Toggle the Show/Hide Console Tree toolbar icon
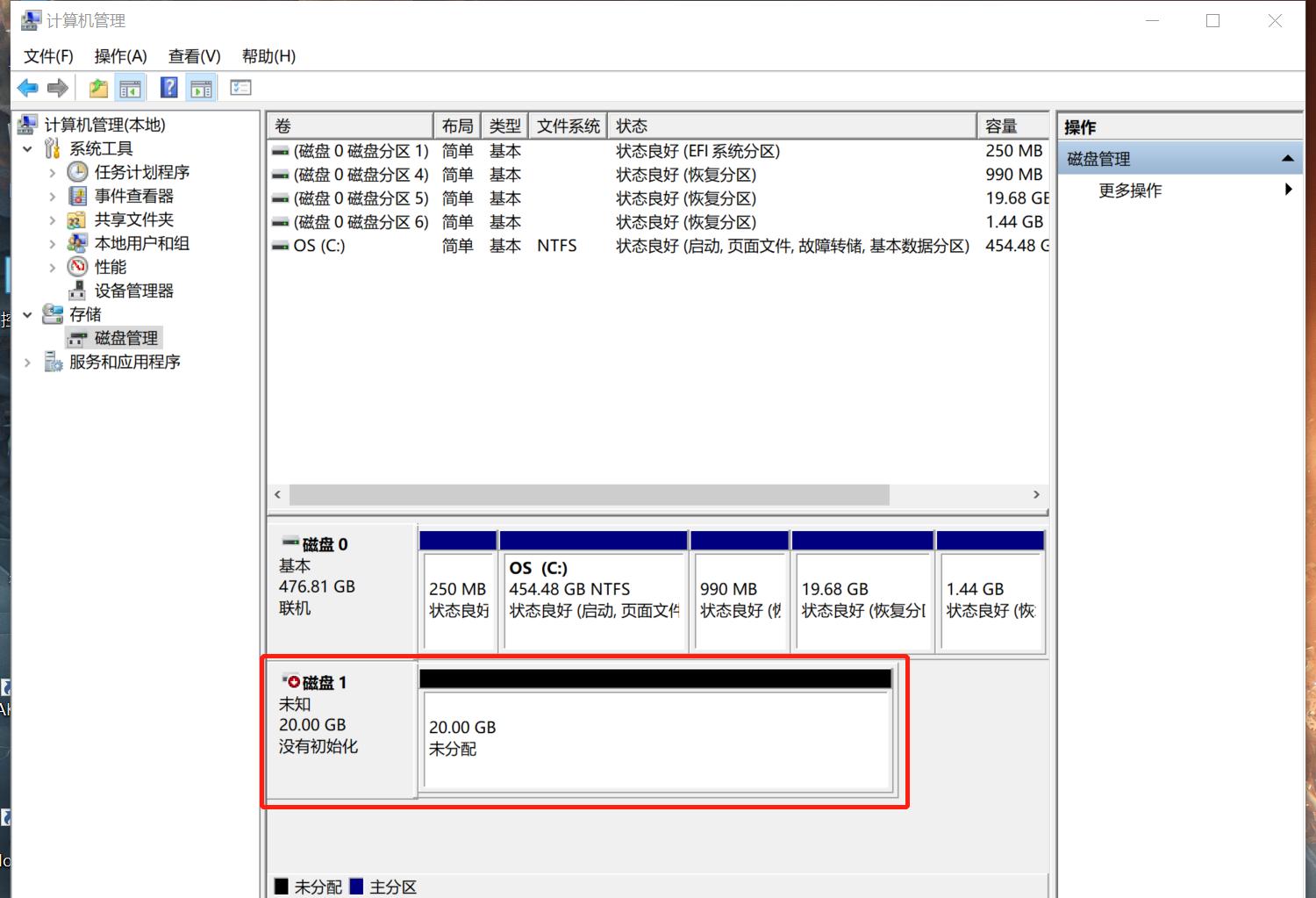The width and height of the screenshot is (1316, 898). pyautogui.click(x=130, y=88)
